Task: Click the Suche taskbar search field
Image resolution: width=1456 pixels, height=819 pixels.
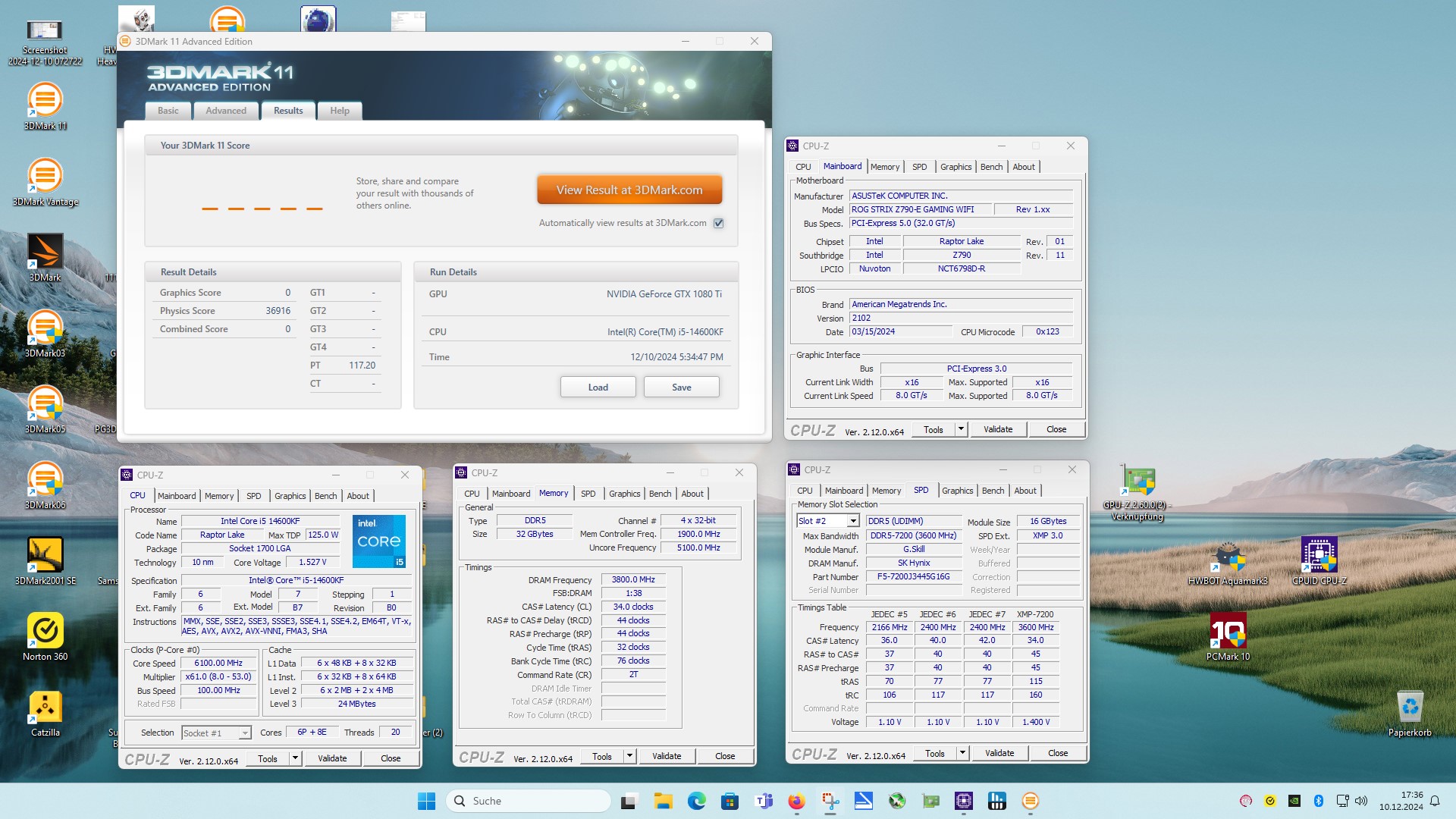Action: coord(529,801)
